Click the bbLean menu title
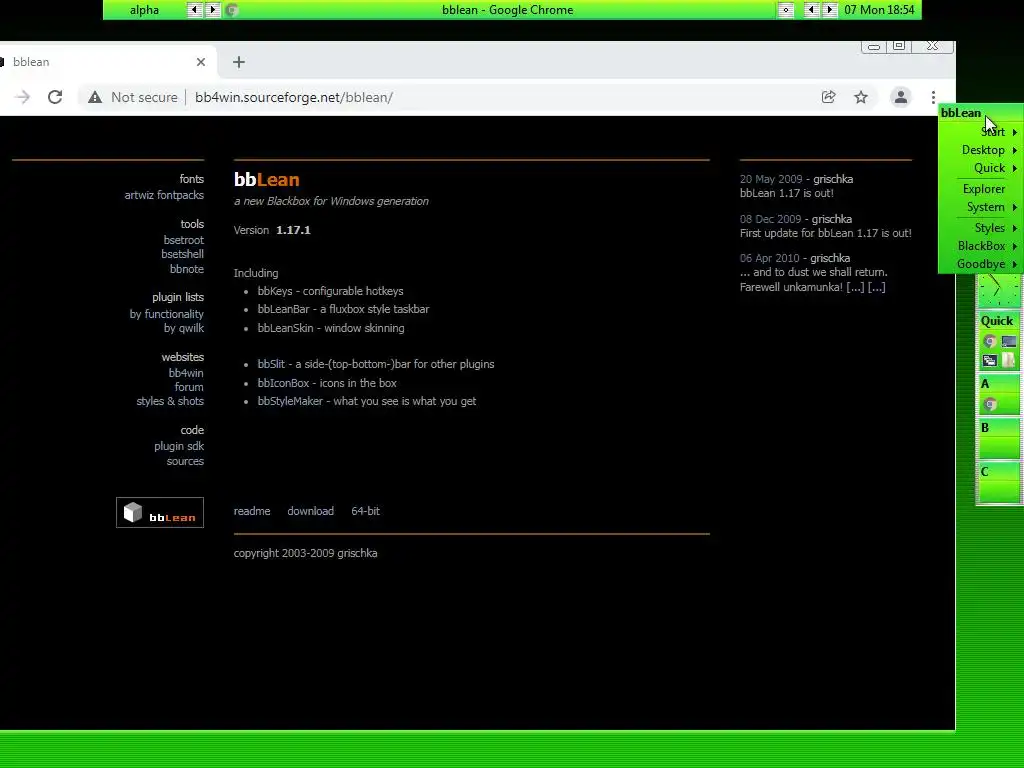The image size is (1024, 768). (980, 113)
